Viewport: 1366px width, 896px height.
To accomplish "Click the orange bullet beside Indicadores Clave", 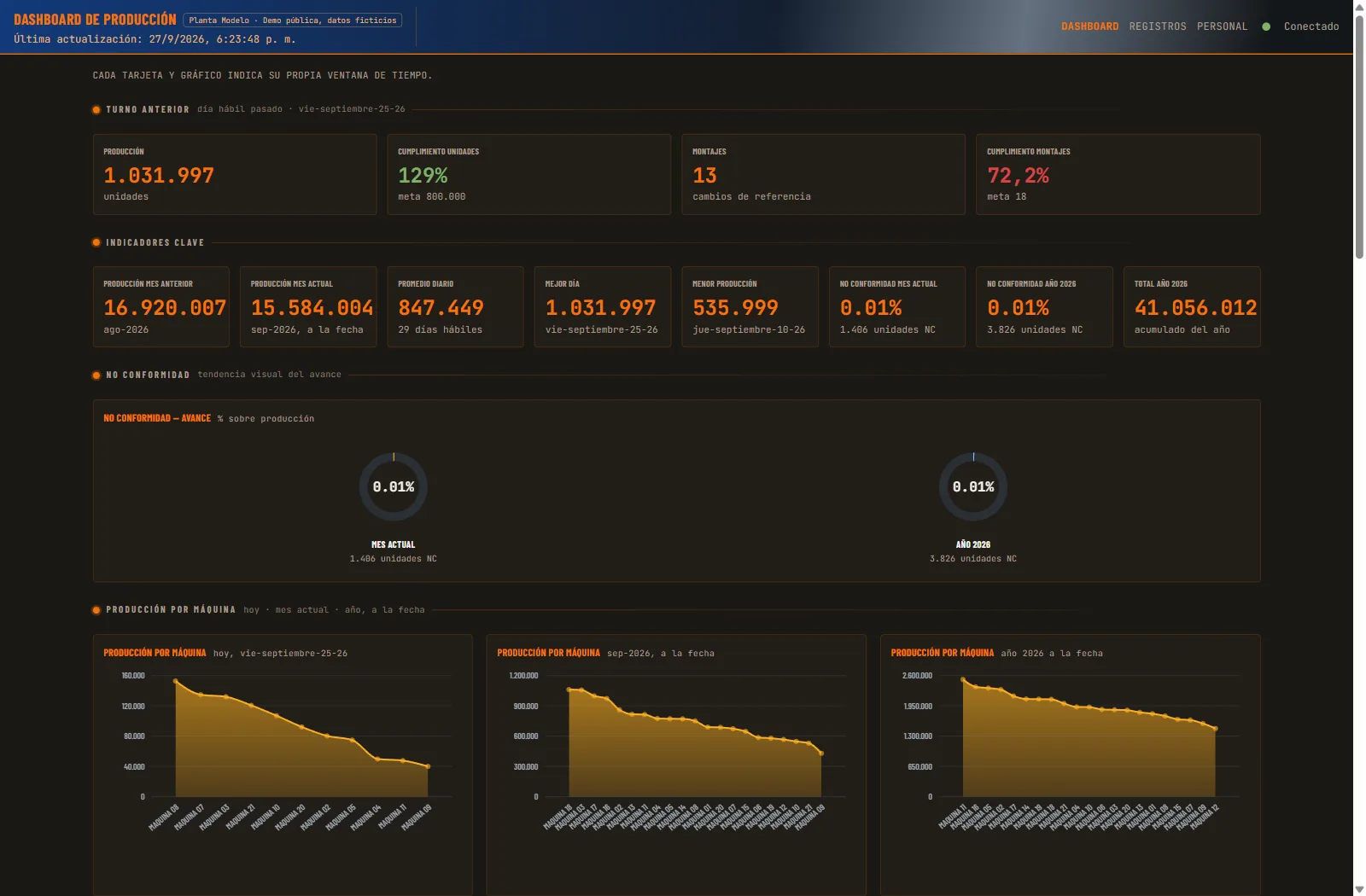I will (x=96, y=242).
